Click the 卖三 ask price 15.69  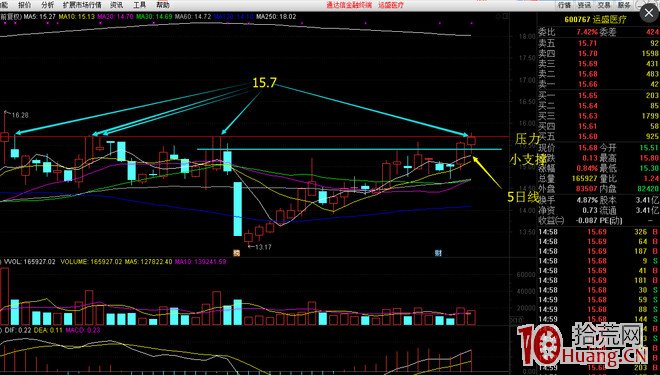click(x=588, y=64)
